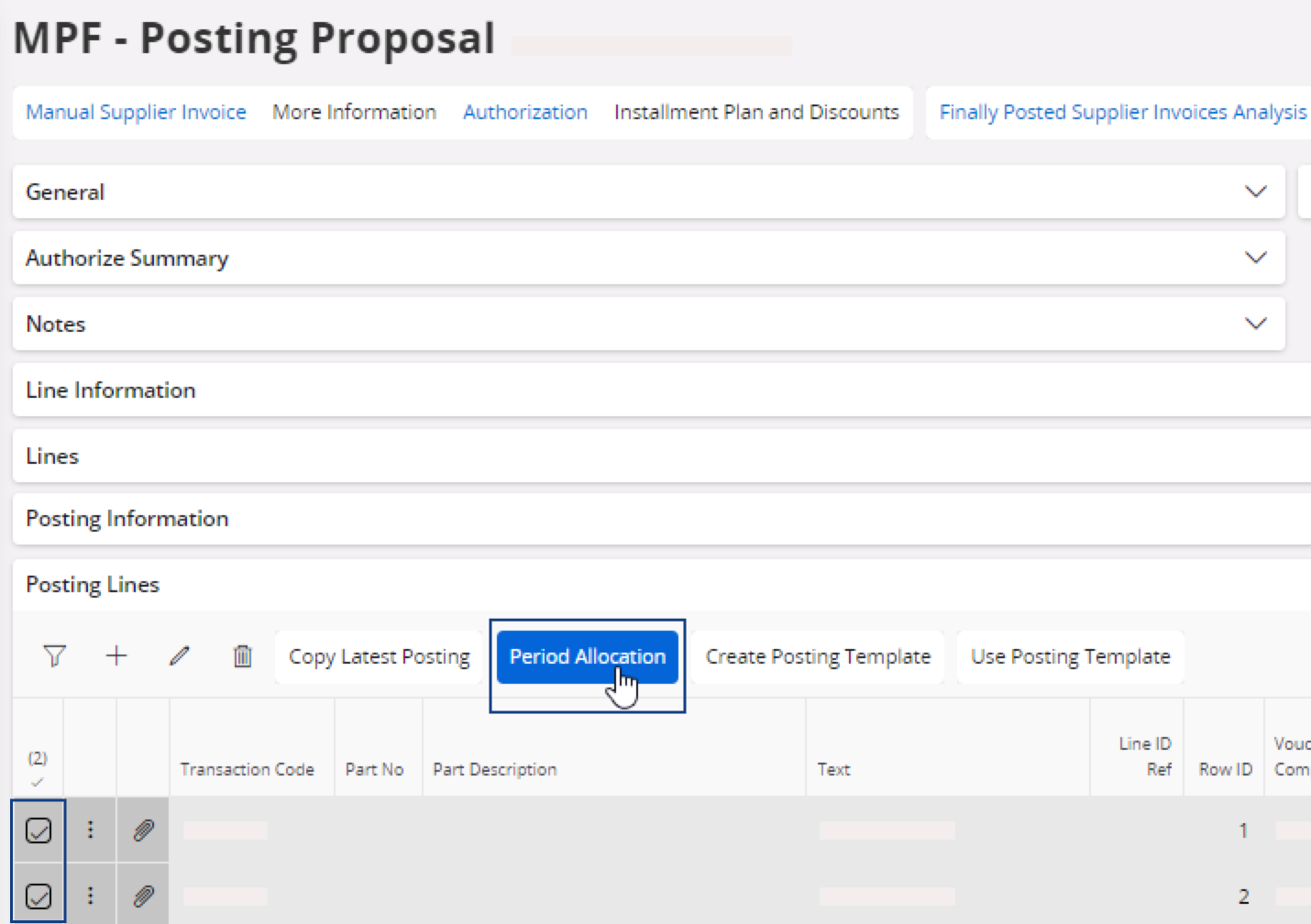Click Copy Latest Posting button
This screenshot has height=924, width=1311.
pyautogui.click(x=379, y=656)
